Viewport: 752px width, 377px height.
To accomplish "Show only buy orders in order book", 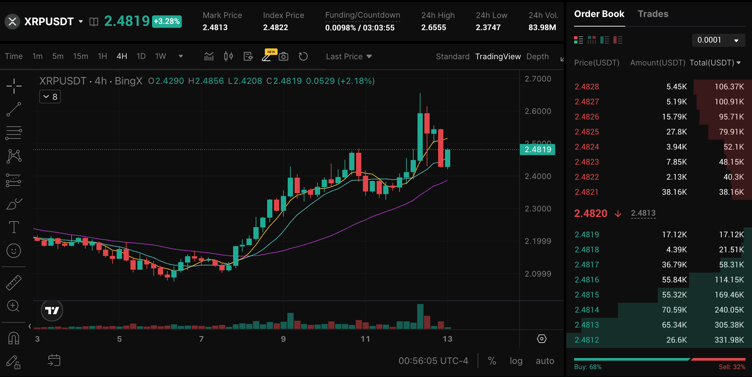I will [x=604, y=40].
